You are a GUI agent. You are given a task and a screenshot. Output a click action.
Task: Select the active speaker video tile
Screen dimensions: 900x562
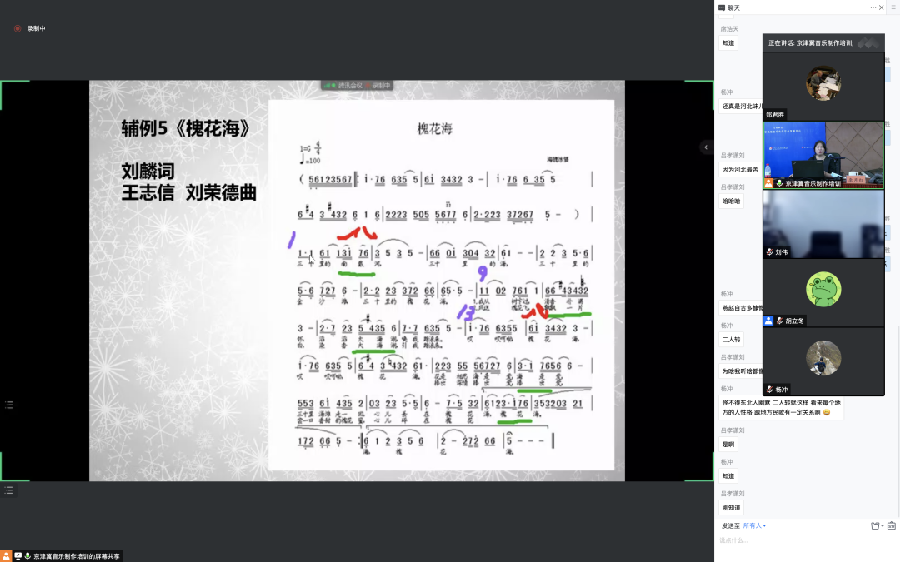(824, 155)
